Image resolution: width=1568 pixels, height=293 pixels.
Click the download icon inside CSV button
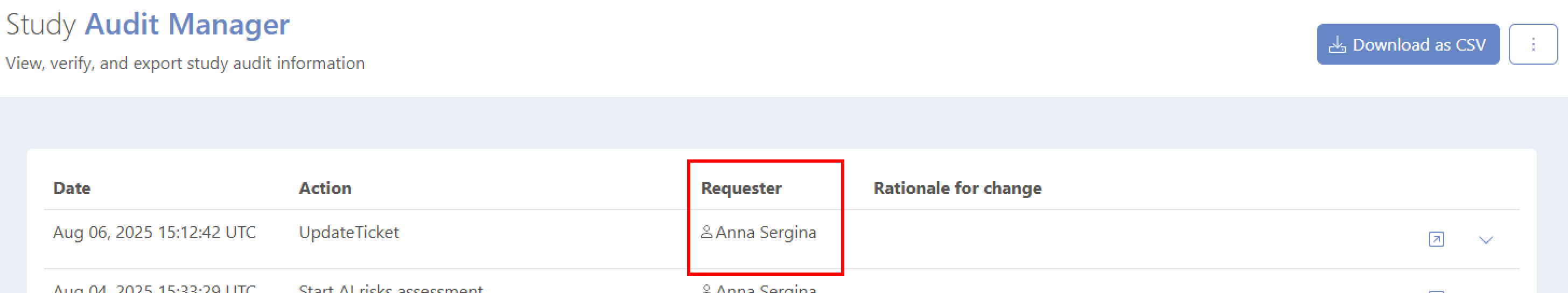point(1336,45)
